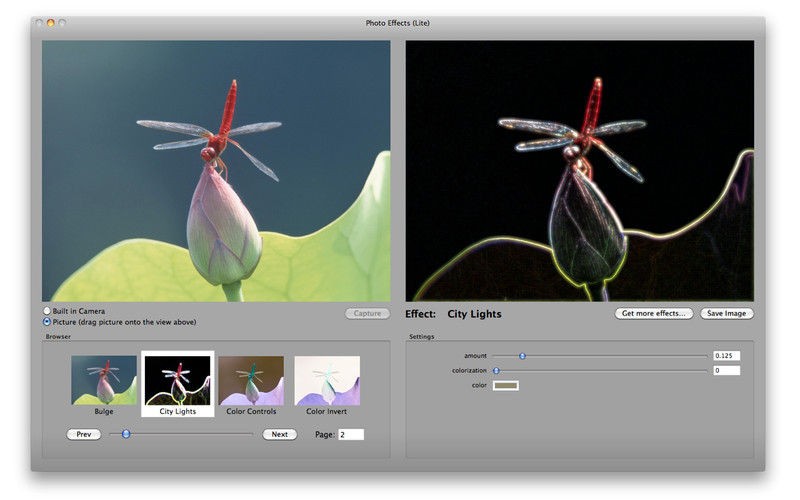The image size is (800, 500).
Task: Click the colorization value field
Action: [x=727, y=370]
